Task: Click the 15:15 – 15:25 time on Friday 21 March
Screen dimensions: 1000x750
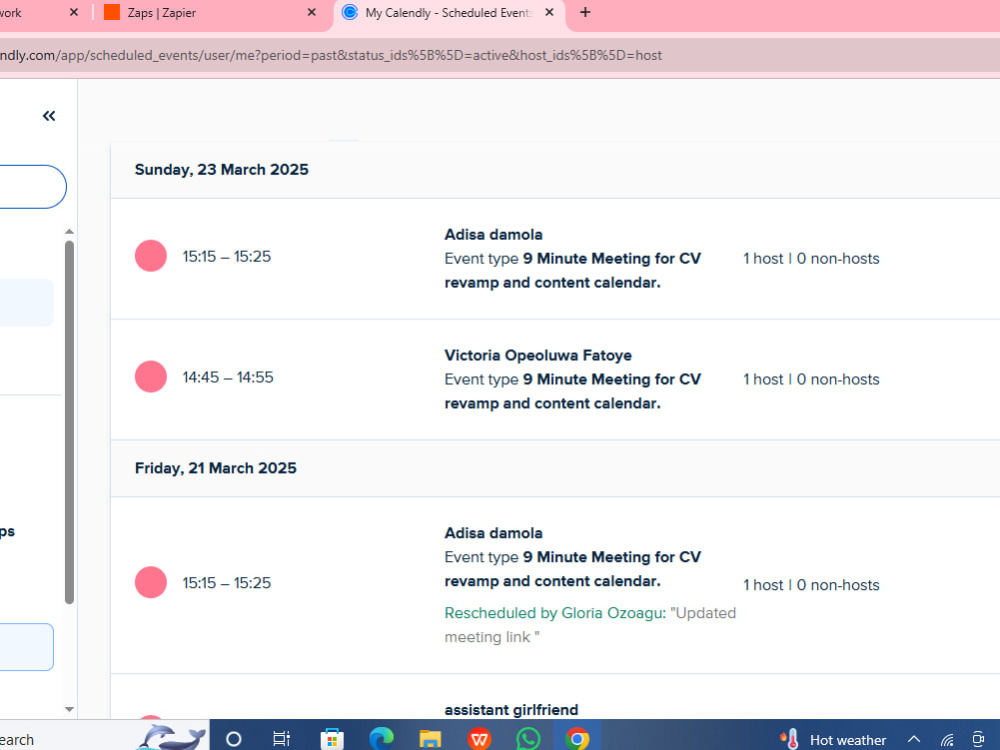Action: 226,583
